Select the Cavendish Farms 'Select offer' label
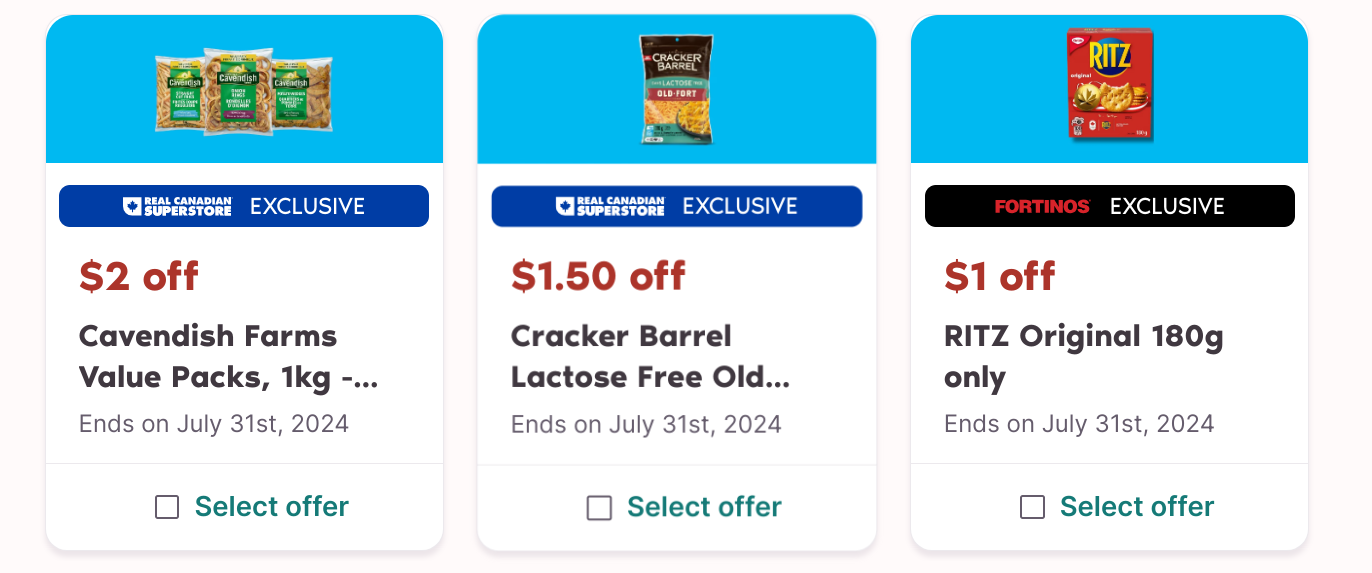 pos(272,507)
